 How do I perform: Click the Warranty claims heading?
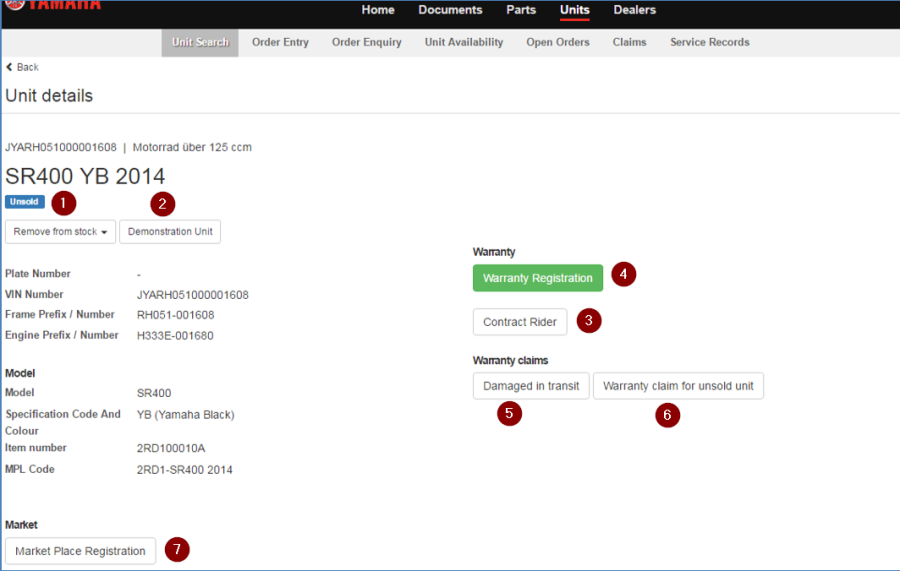[x=510, y=360]
